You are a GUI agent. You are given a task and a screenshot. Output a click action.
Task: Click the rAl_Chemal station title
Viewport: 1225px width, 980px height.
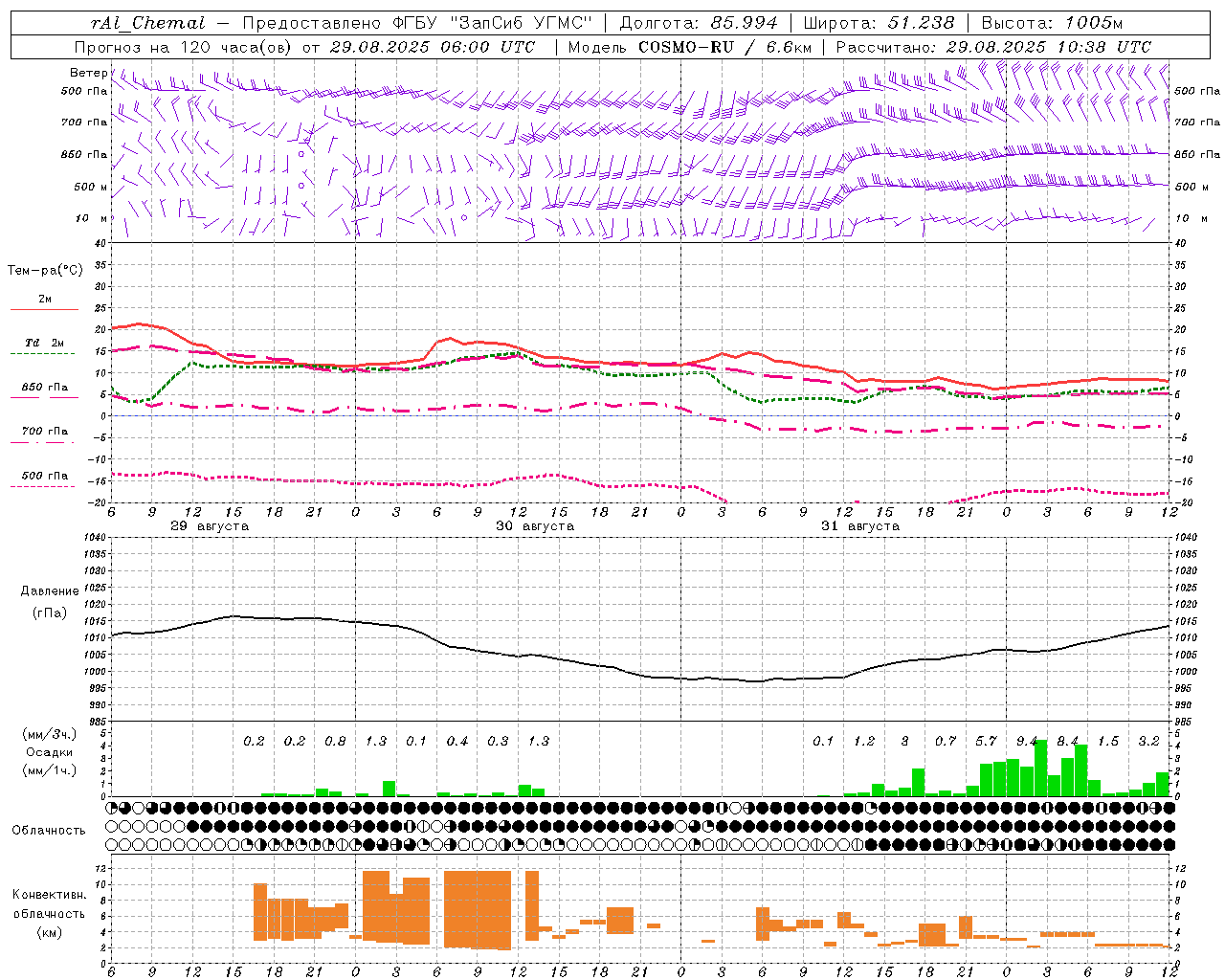click(x=147, y=23)
